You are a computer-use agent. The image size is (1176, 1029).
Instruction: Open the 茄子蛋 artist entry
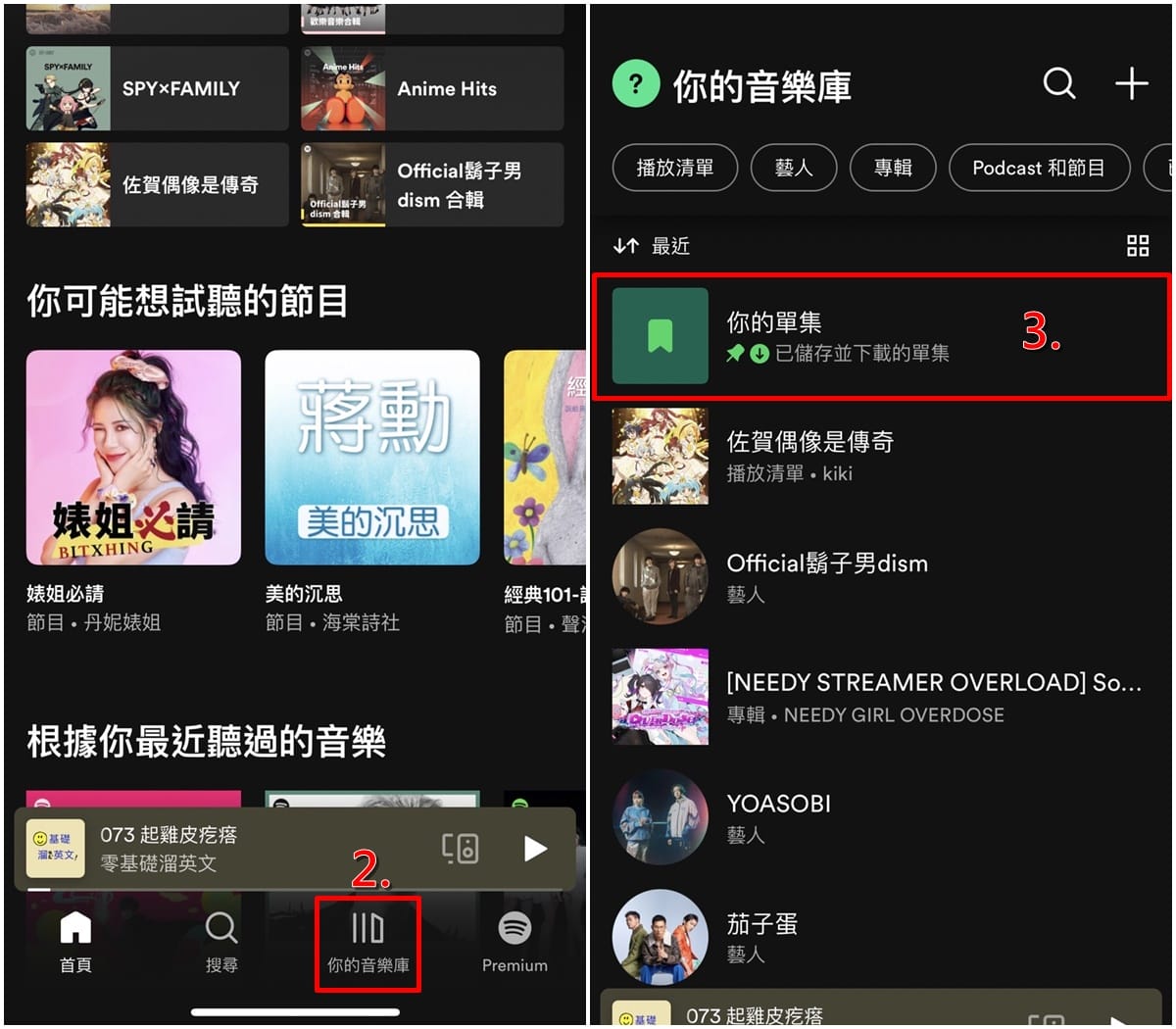[x=881, y=937]
